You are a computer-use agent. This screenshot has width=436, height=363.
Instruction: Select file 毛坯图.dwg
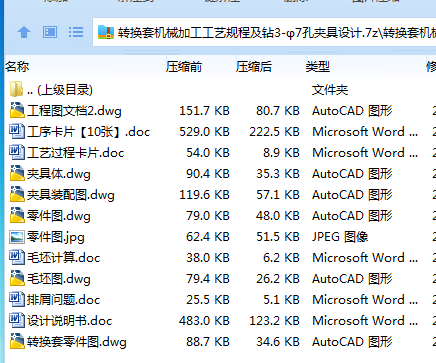click(59, 279)
